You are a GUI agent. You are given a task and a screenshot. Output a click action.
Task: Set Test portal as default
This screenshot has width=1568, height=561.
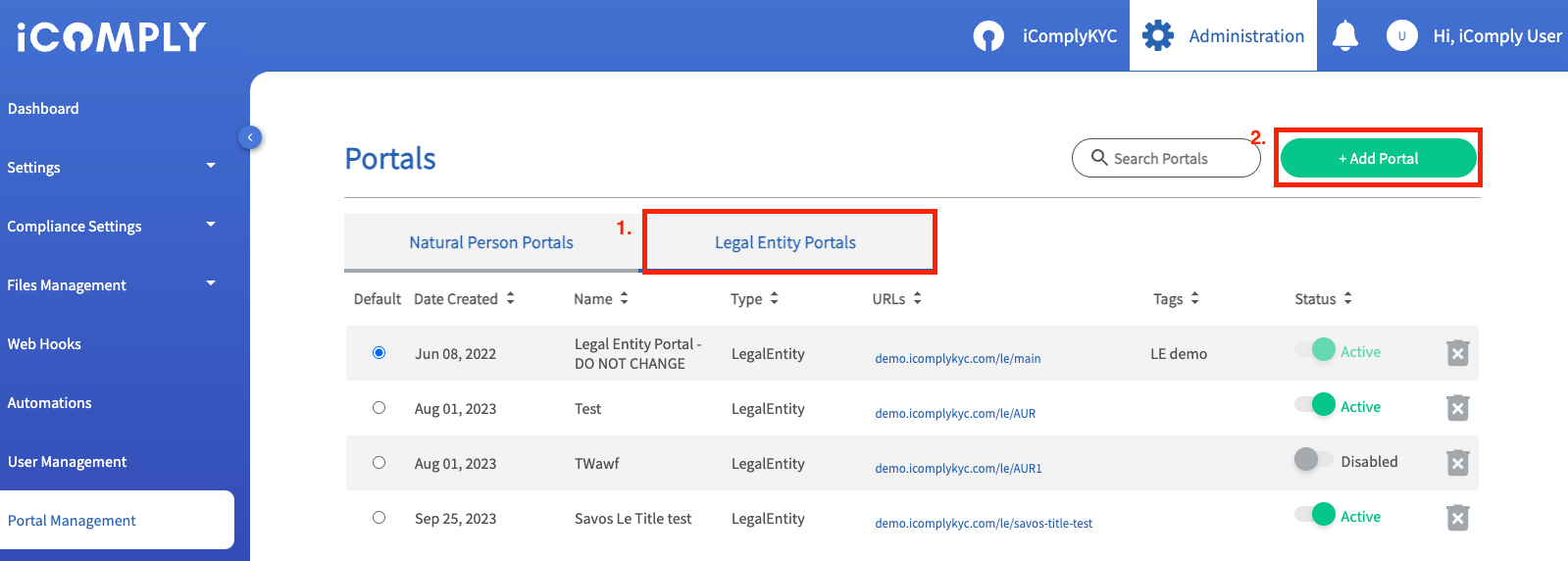coord(379,408)
